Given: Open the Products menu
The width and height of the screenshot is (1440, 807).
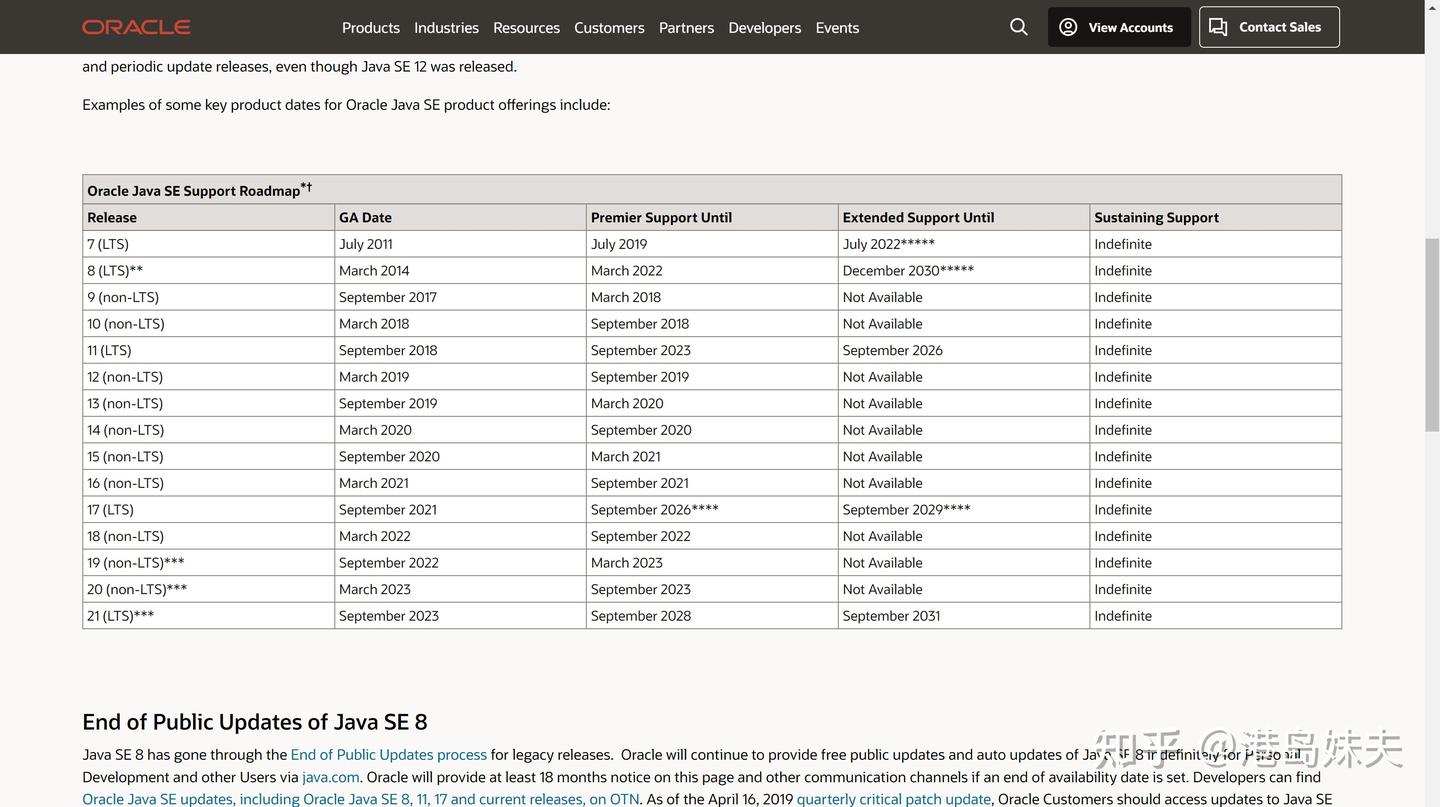Looking at the screenshot, I should (371, 27).
